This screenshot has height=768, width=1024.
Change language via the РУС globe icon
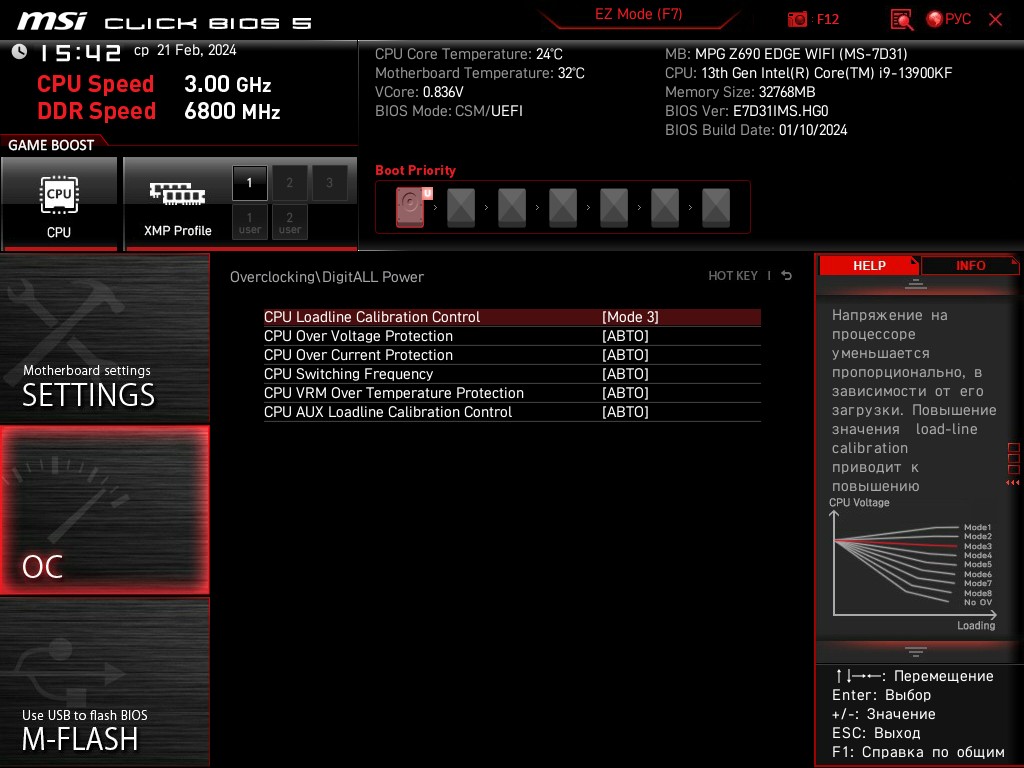coord(948,19)
